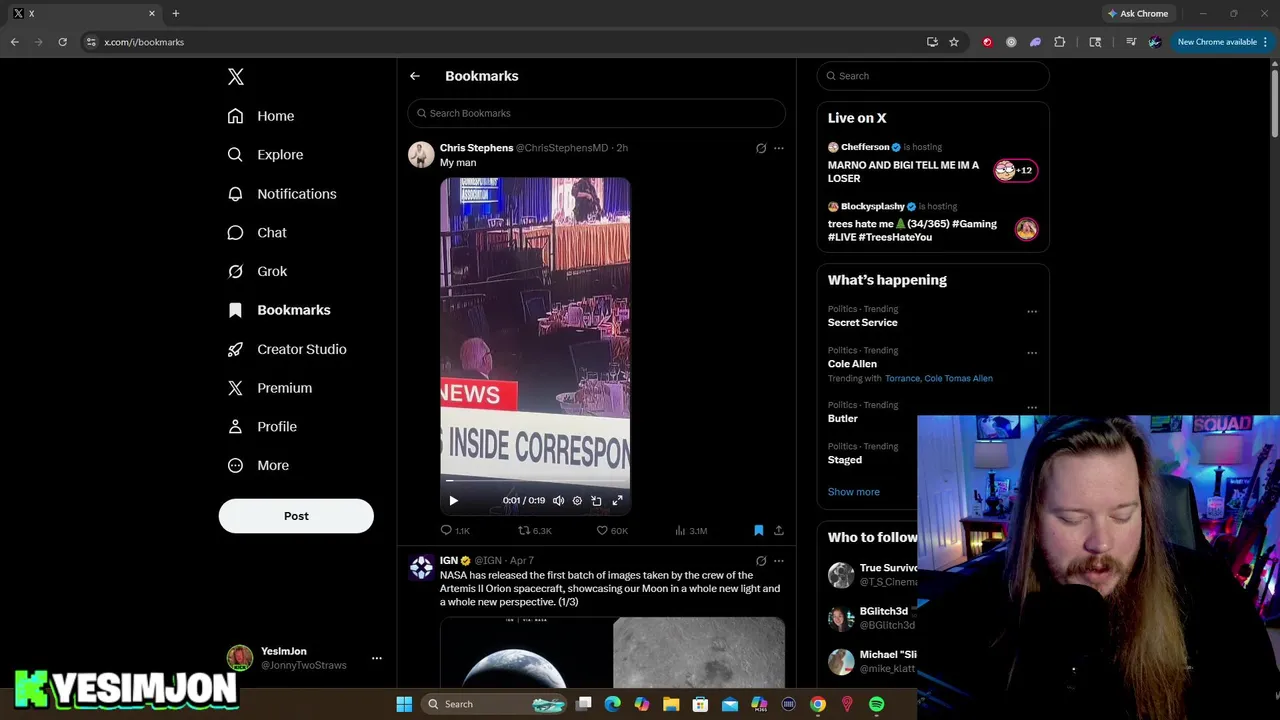Like the Chris Stephens post (60K)

[x=612, y=531]
